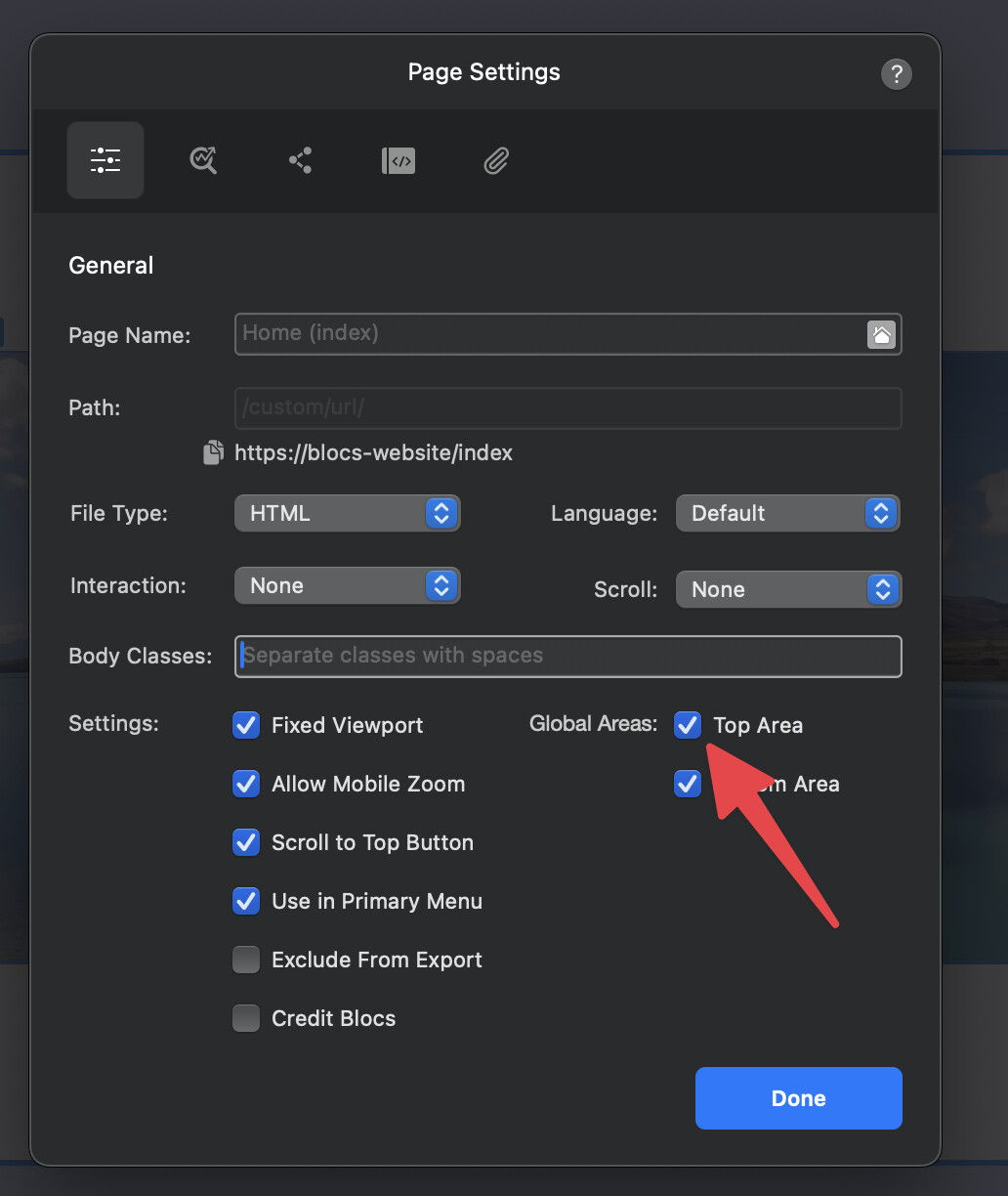Enable Exclude From Export checkbox
1008x1196 pixels.
pos(246,960)
